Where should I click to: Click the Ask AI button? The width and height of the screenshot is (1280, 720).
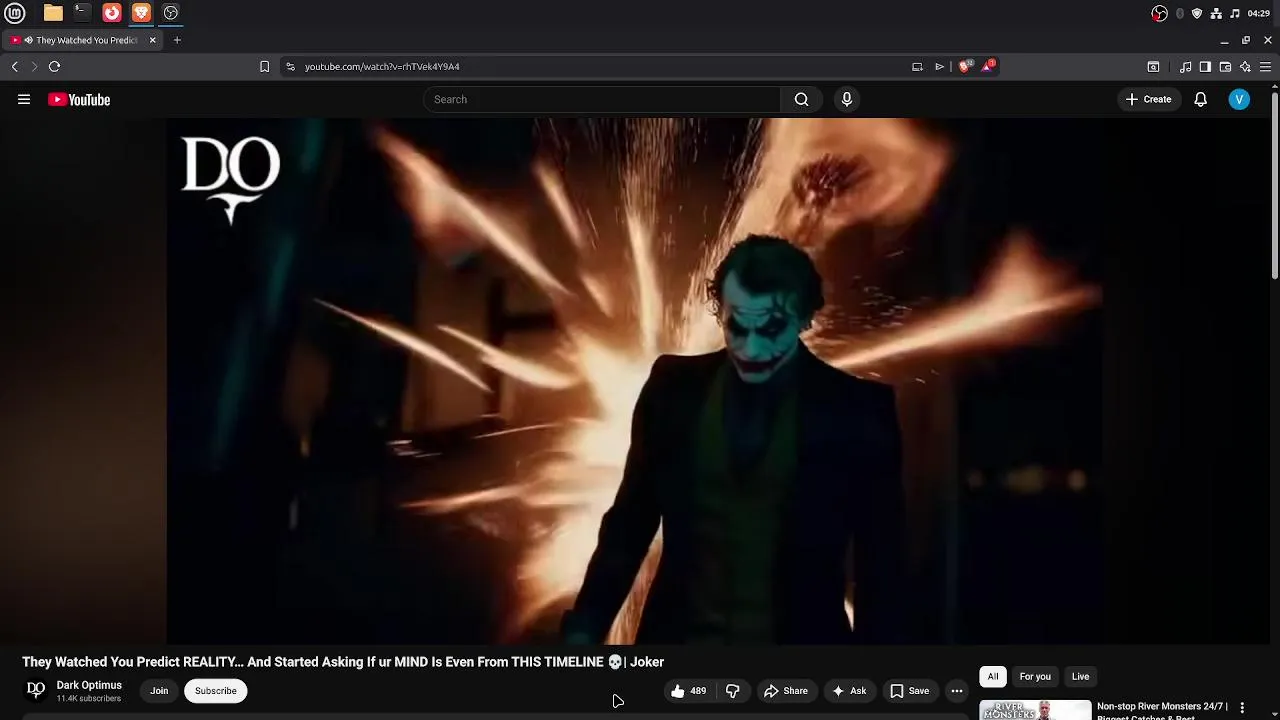[849, 691]
